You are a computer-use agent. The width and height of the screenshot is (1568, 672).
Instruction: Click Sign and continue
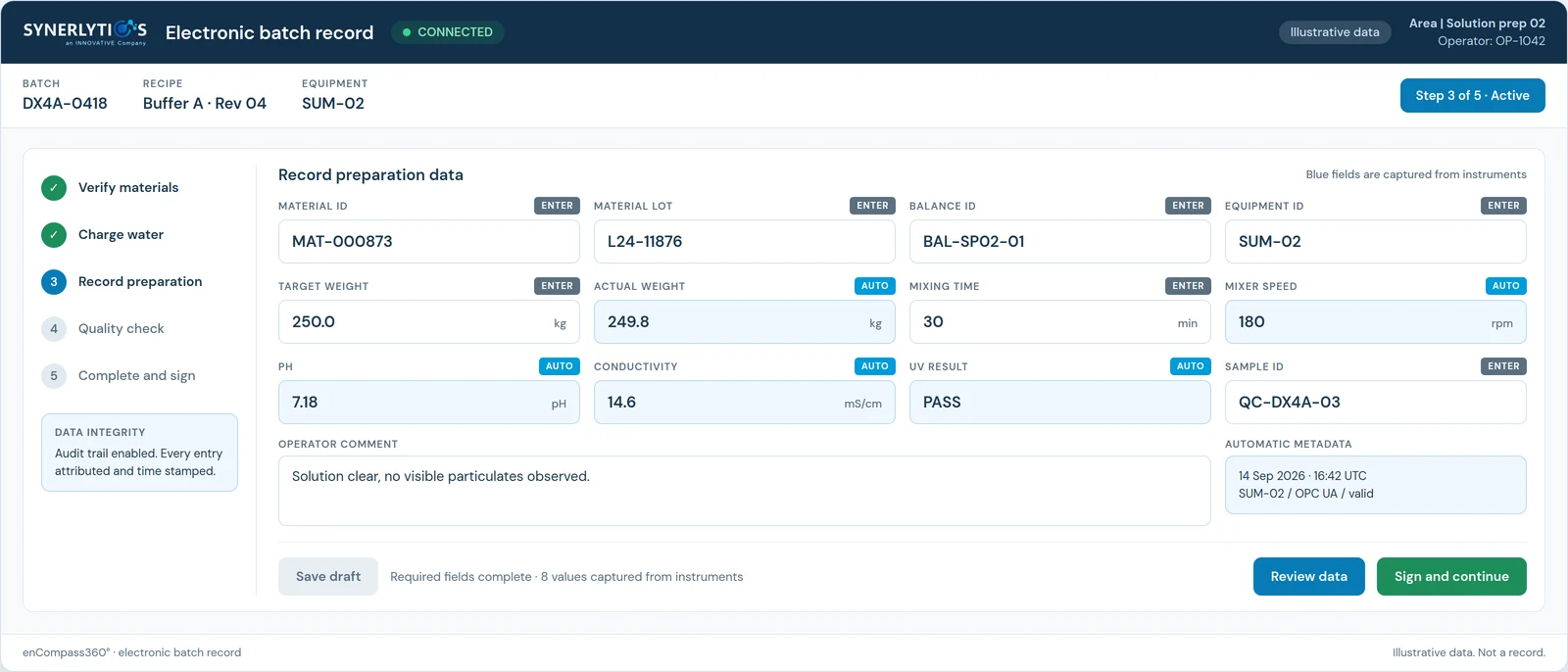[1451, 576]
